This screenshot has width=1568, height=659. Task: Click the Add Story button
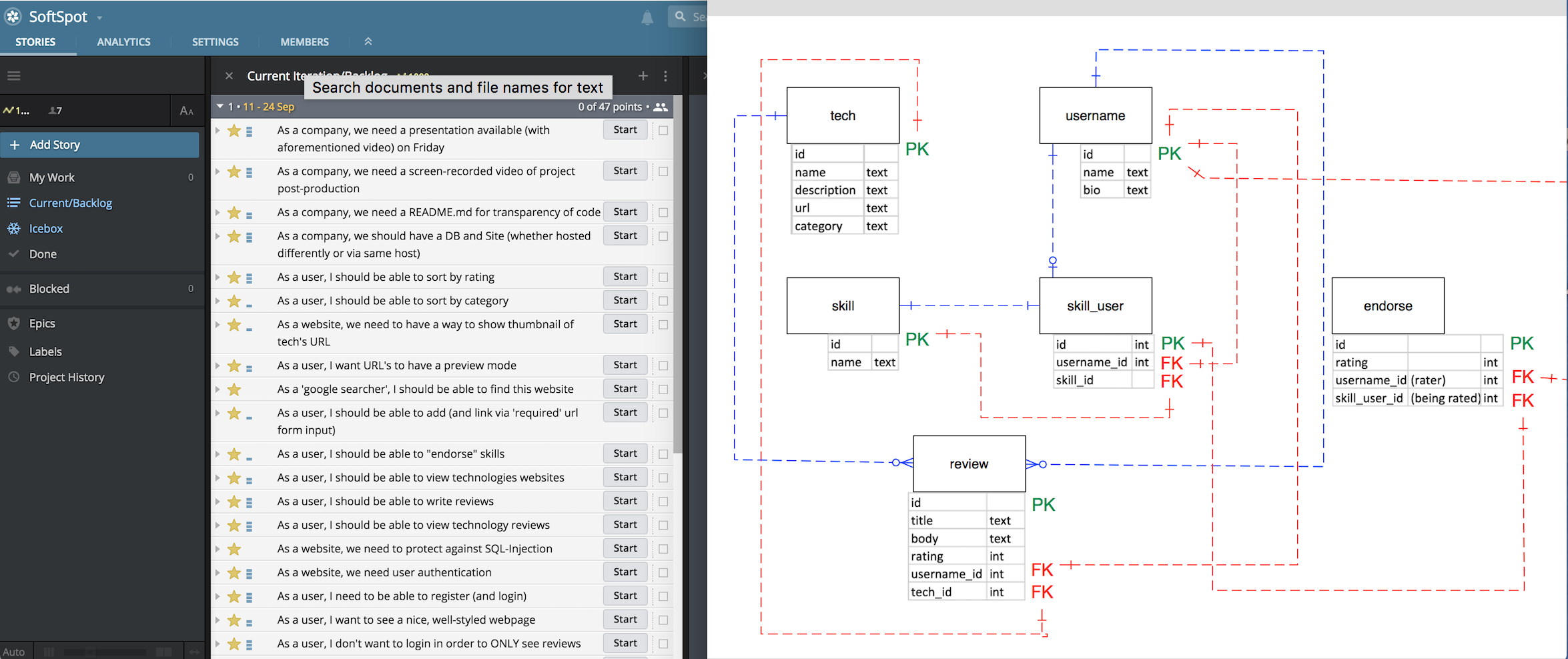(x=100, y=145)
